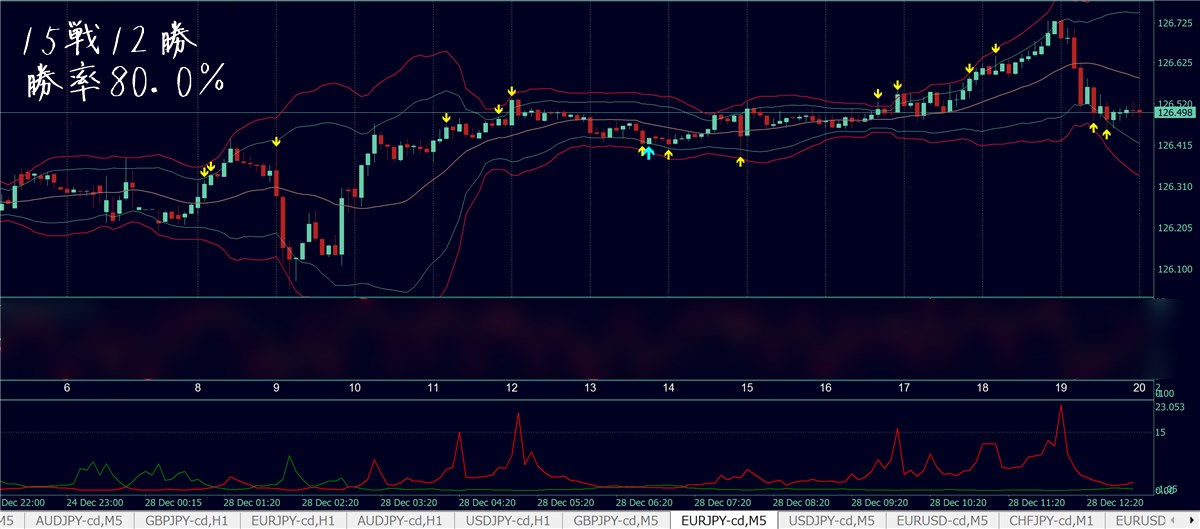Open the USDJPY-cd,H1 chart tab
Image resolution: width=1200 pixels, height=529 pixels.
508,521
